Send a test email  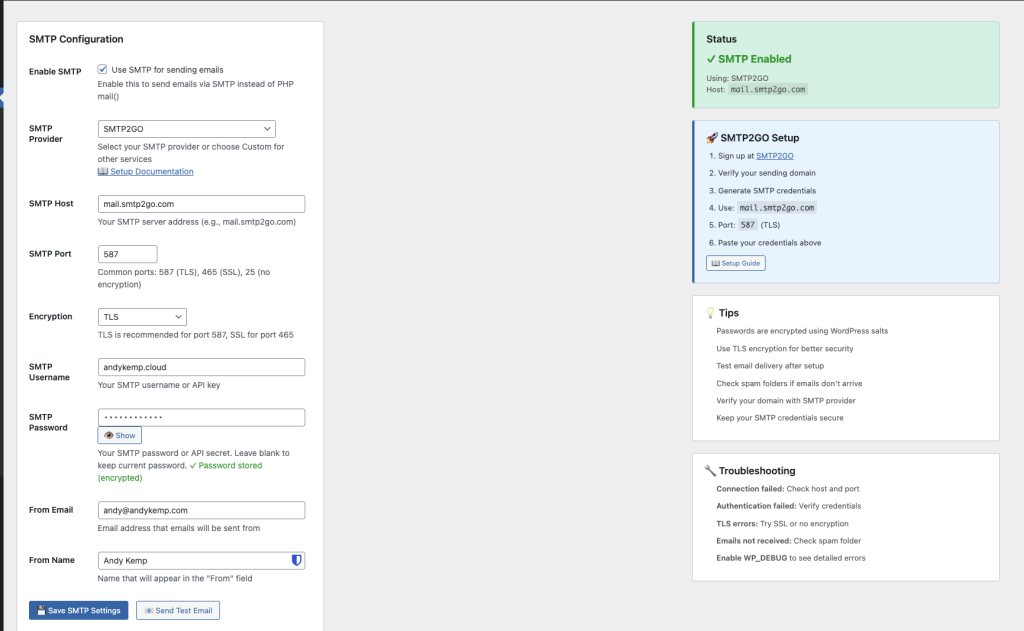(177, 610)
